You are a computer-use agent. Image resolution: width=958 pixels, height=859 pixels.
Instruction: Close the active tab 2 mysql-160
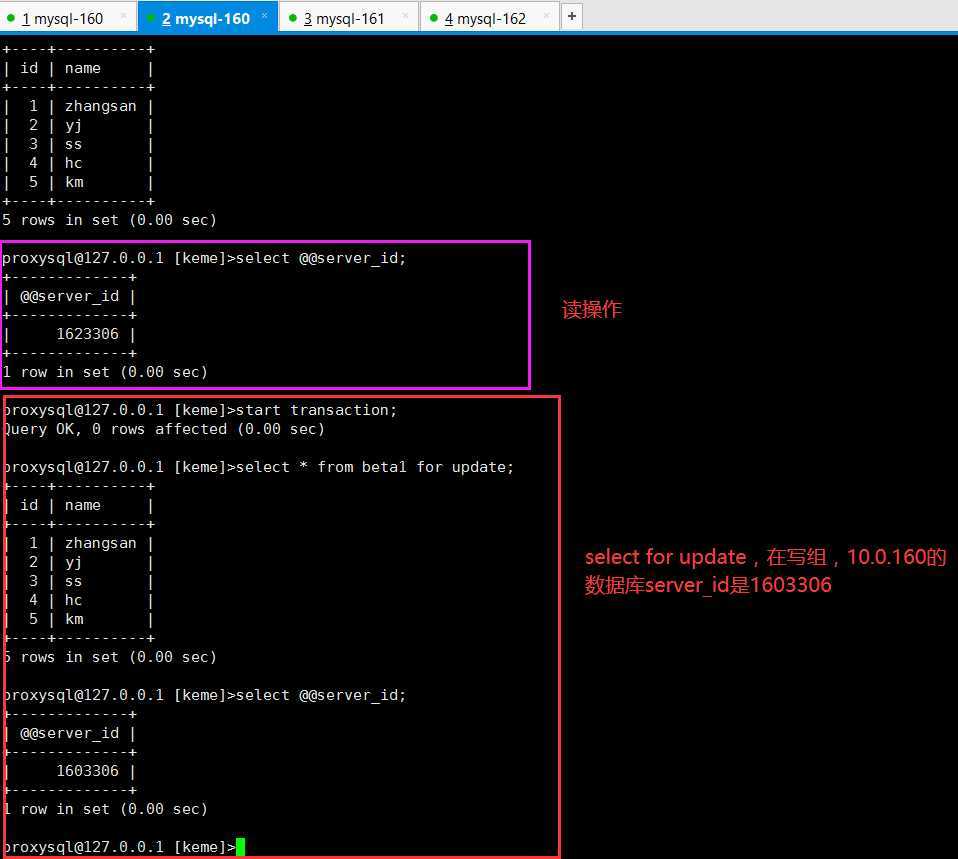[265, 16]
